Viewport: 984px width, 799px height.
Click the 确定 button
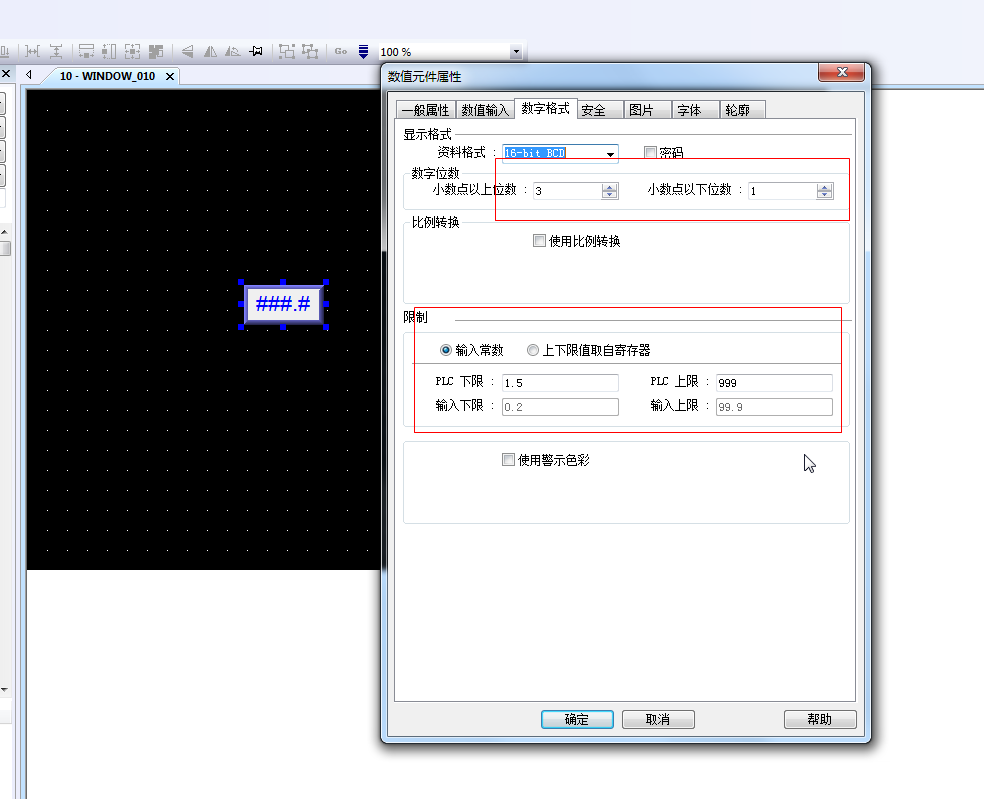coord(576,719)
